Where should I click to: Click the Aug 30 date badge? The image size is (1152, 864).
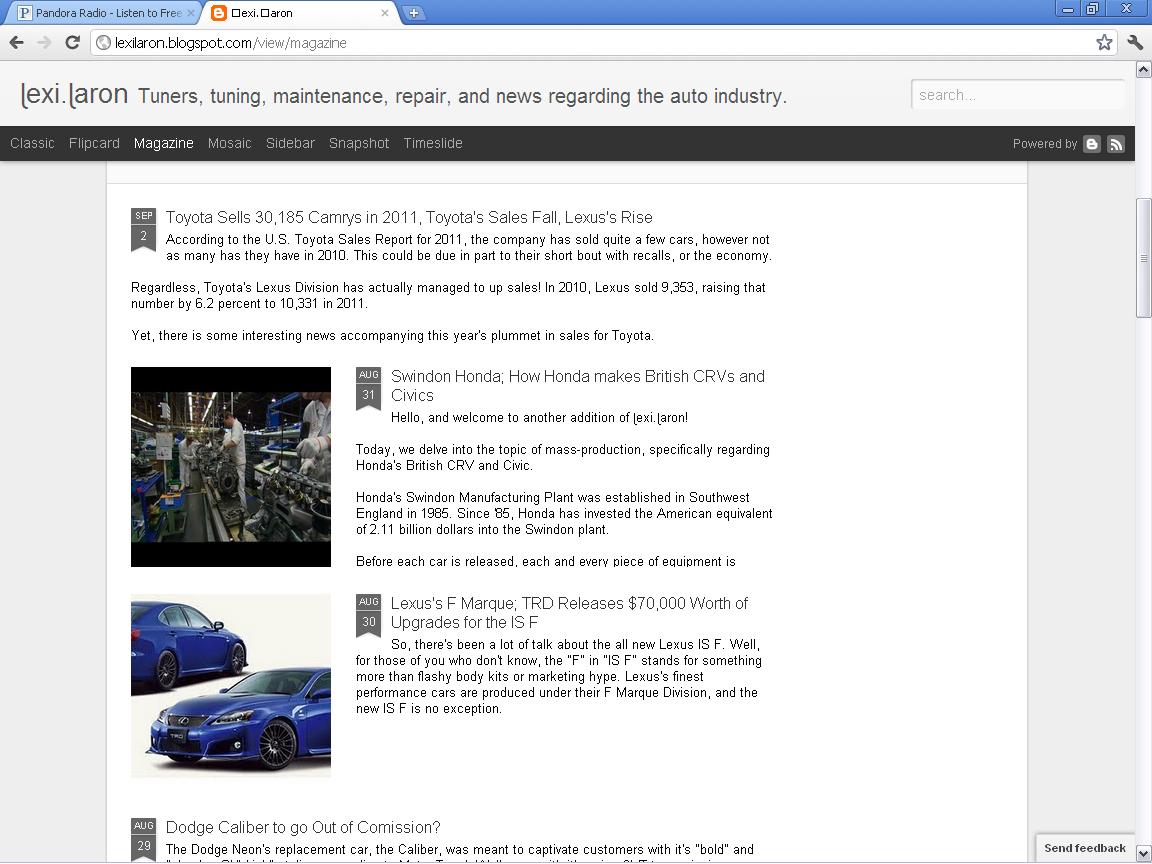pos(368,616)
